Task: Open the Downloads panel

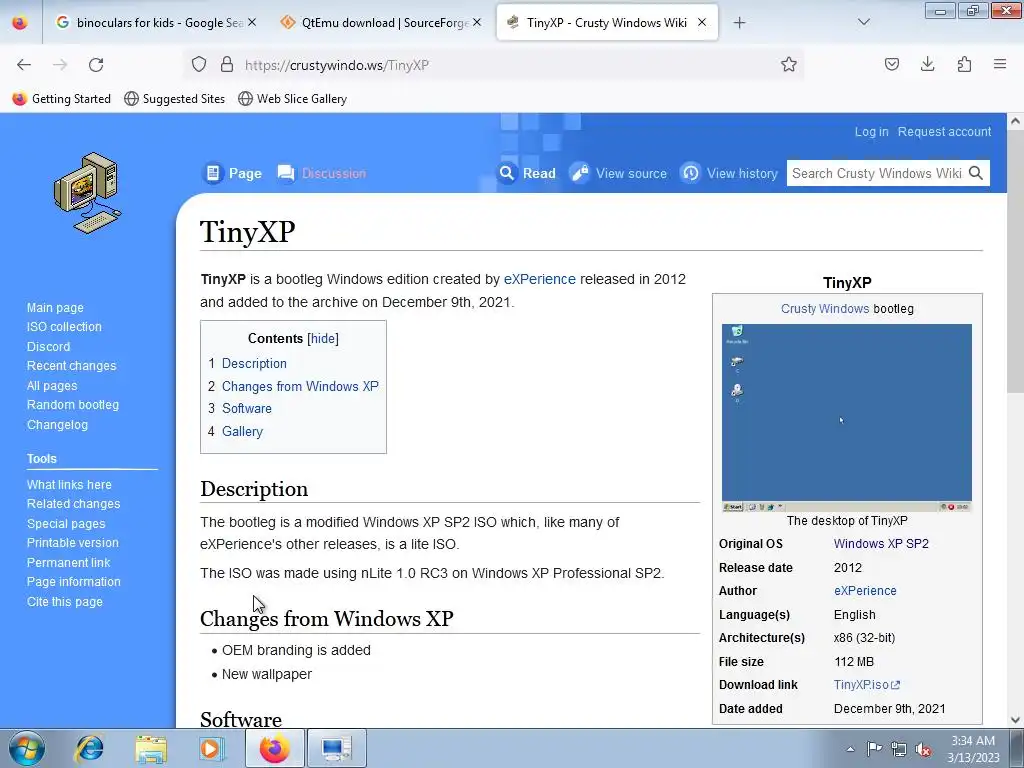Action: point(927,64)
